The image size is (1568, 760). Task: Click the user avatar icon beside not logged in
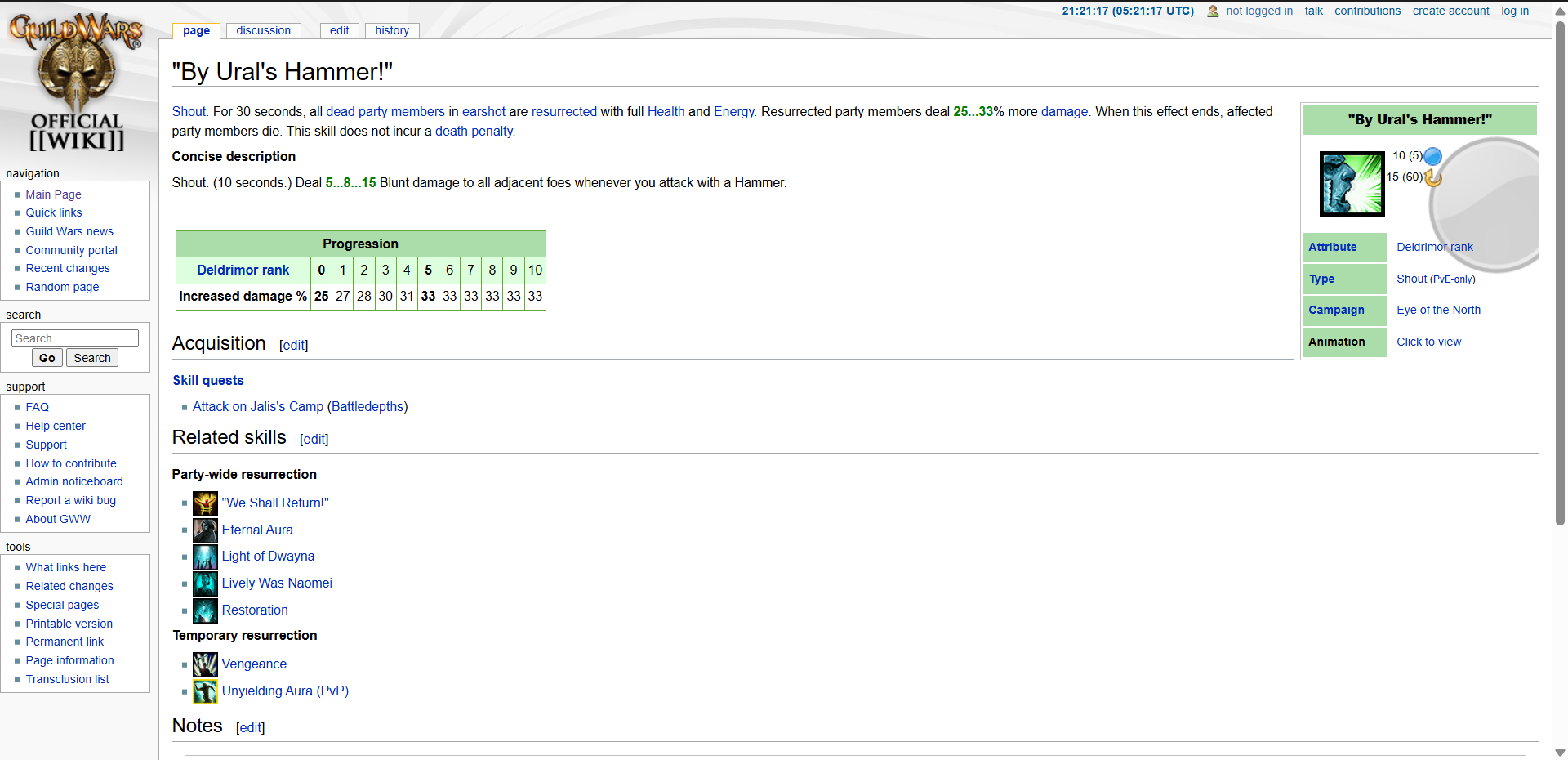click(1213, 11)
